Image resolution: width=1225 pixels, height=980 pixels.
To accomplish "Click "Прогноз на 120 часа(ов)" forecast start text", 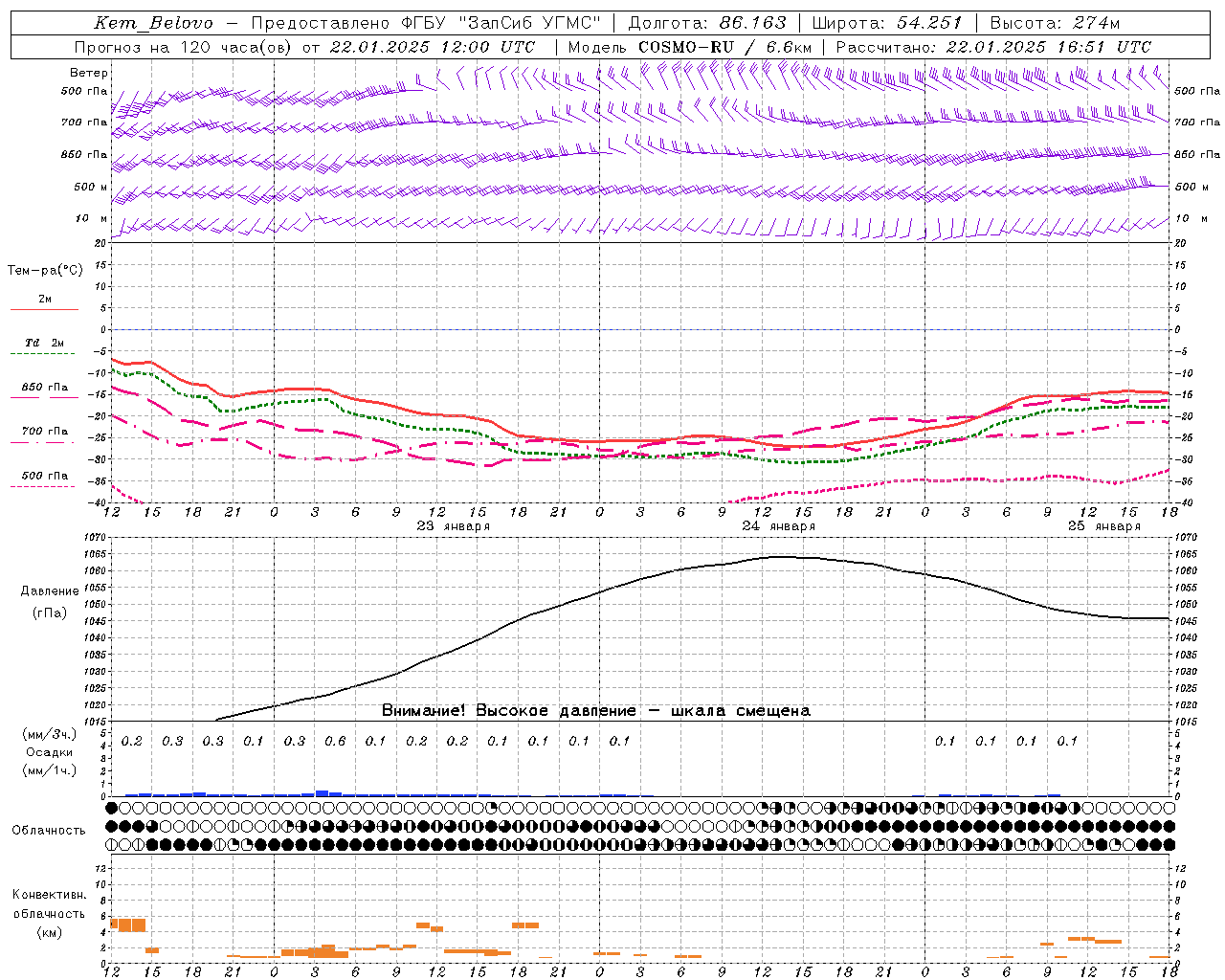I will pyautogui.click(x=183, y=47).
